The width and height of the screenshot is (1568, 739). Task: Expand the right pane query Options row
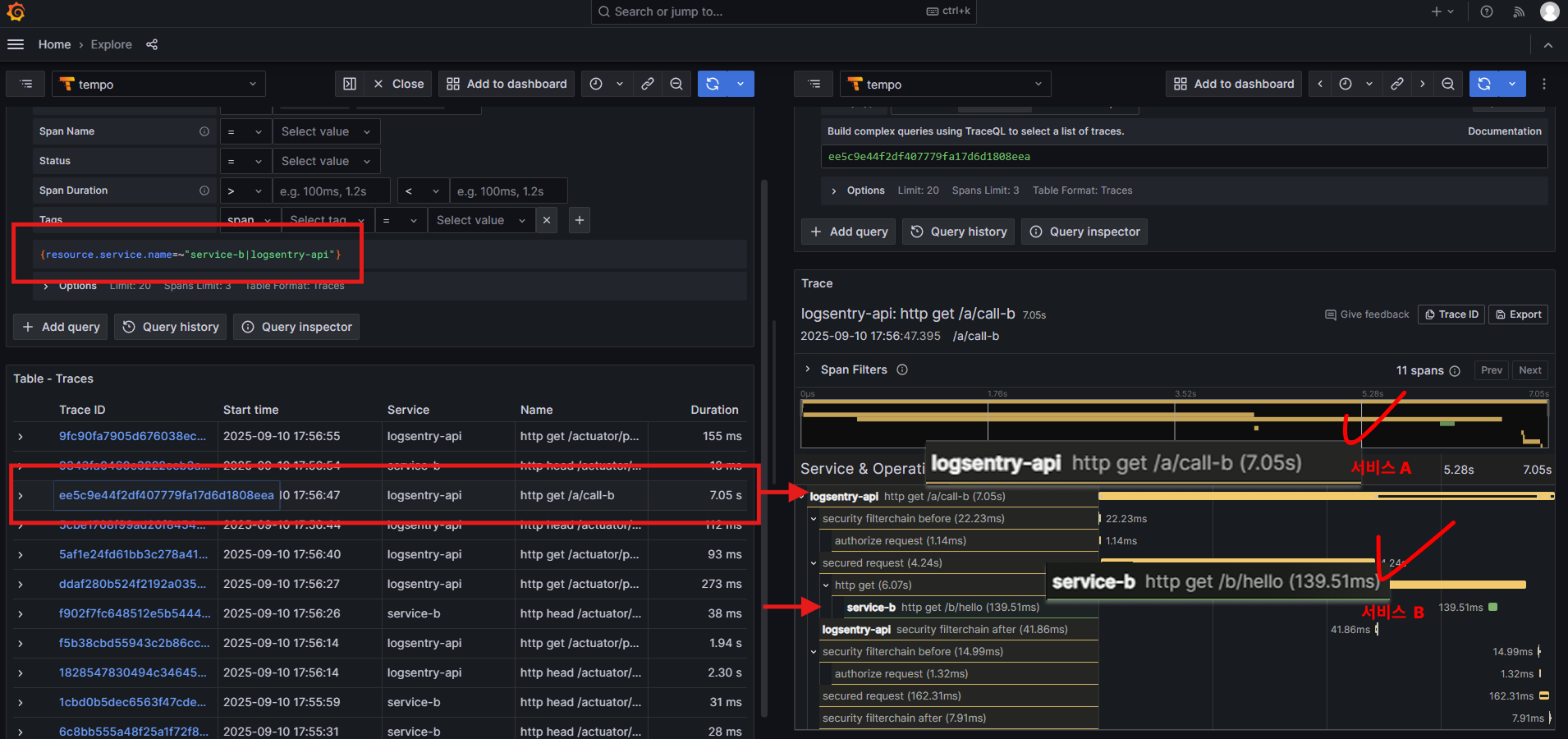[834, 191]
